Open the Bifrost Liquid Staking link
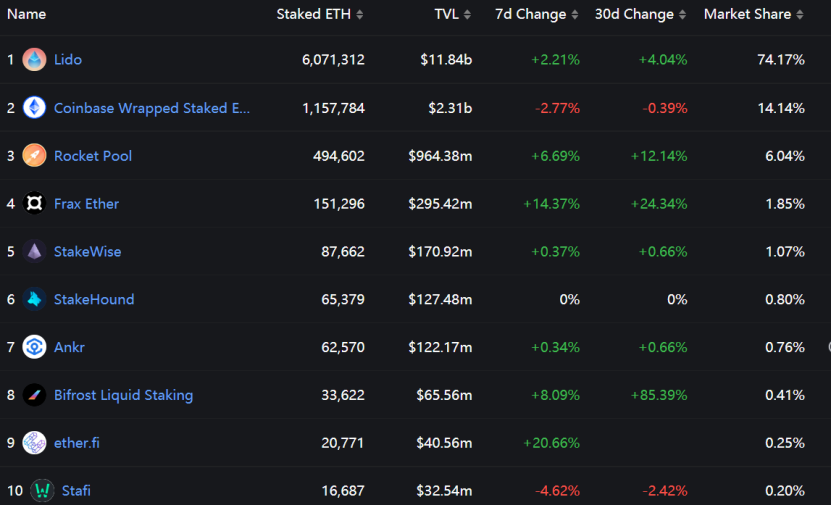 pos(123,395)
